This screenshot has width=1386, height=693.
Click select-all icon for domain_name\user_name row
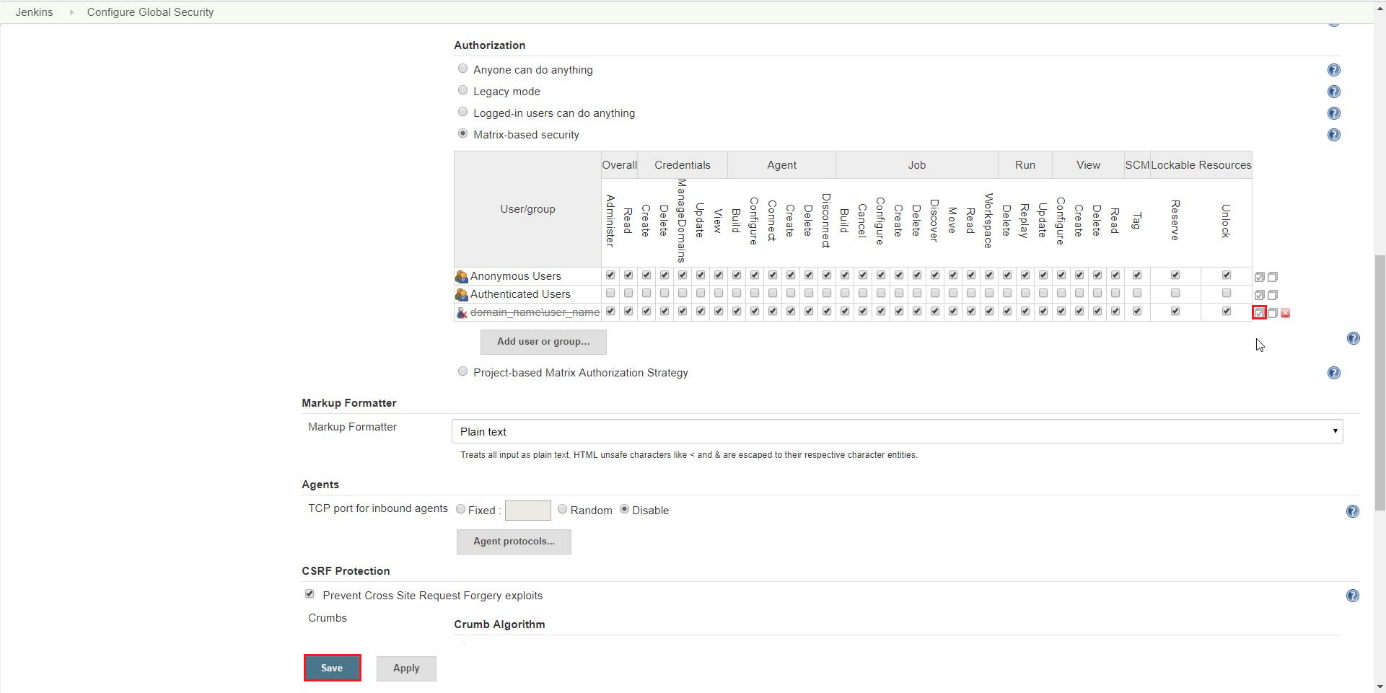1260,313
